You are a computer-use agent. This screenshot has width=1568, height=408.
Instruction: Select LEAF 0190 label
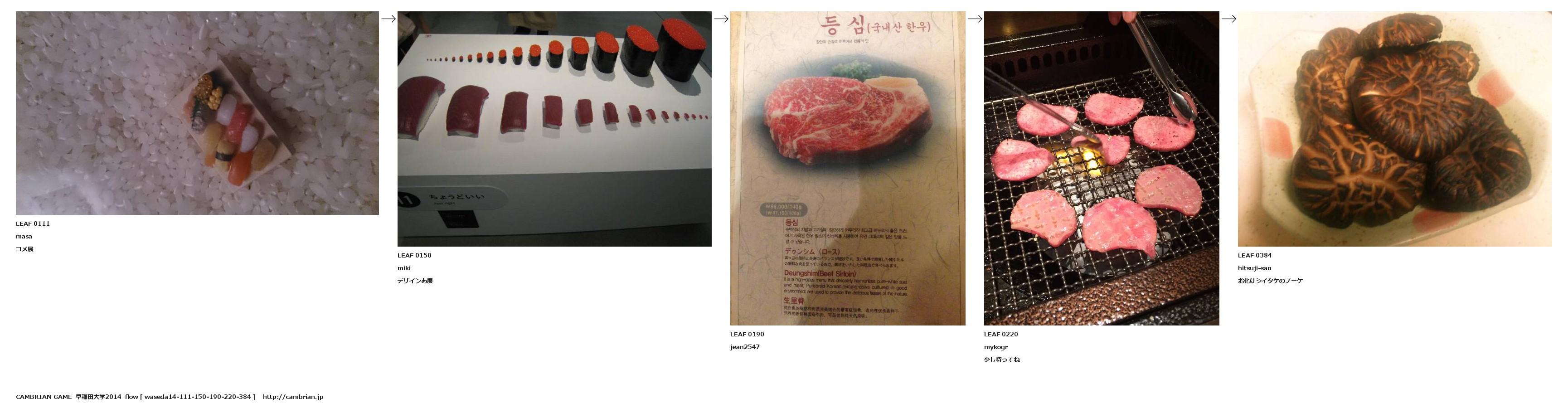[747, 334]
